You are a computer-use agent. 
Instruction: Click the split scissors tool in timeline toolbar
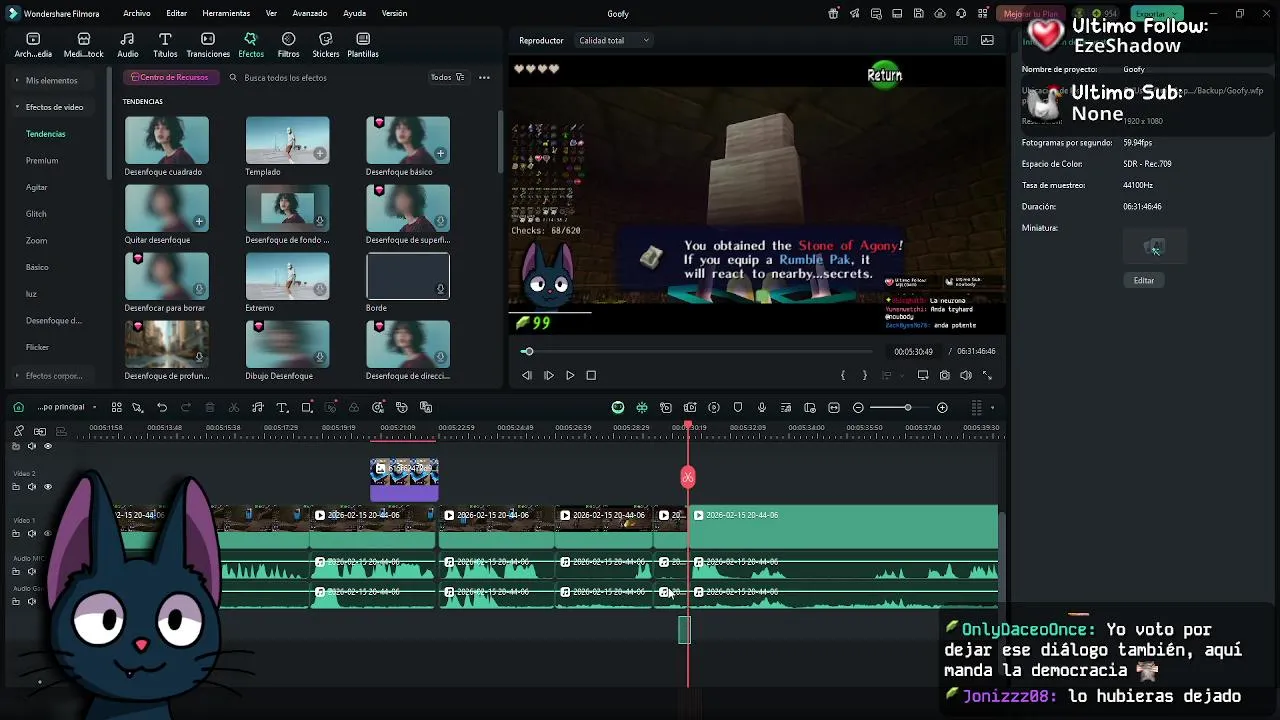pos(234,407)
